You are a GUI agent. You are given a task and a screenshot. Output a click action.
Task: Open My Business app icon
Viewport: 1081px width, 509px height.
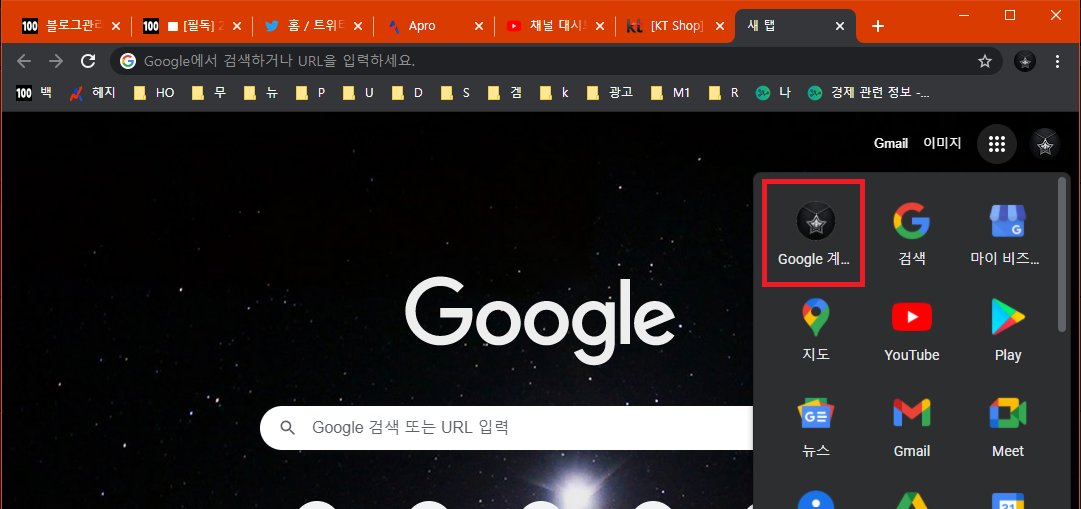click(x=1007, y=233)
